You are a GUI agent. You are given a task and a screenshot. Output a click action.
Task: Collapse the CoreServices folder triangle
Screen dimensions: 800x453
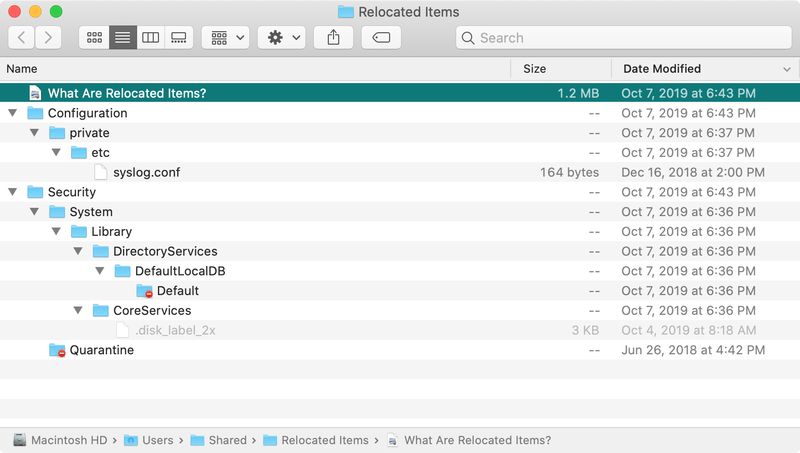pyautogui.click(x=78, y=310)
